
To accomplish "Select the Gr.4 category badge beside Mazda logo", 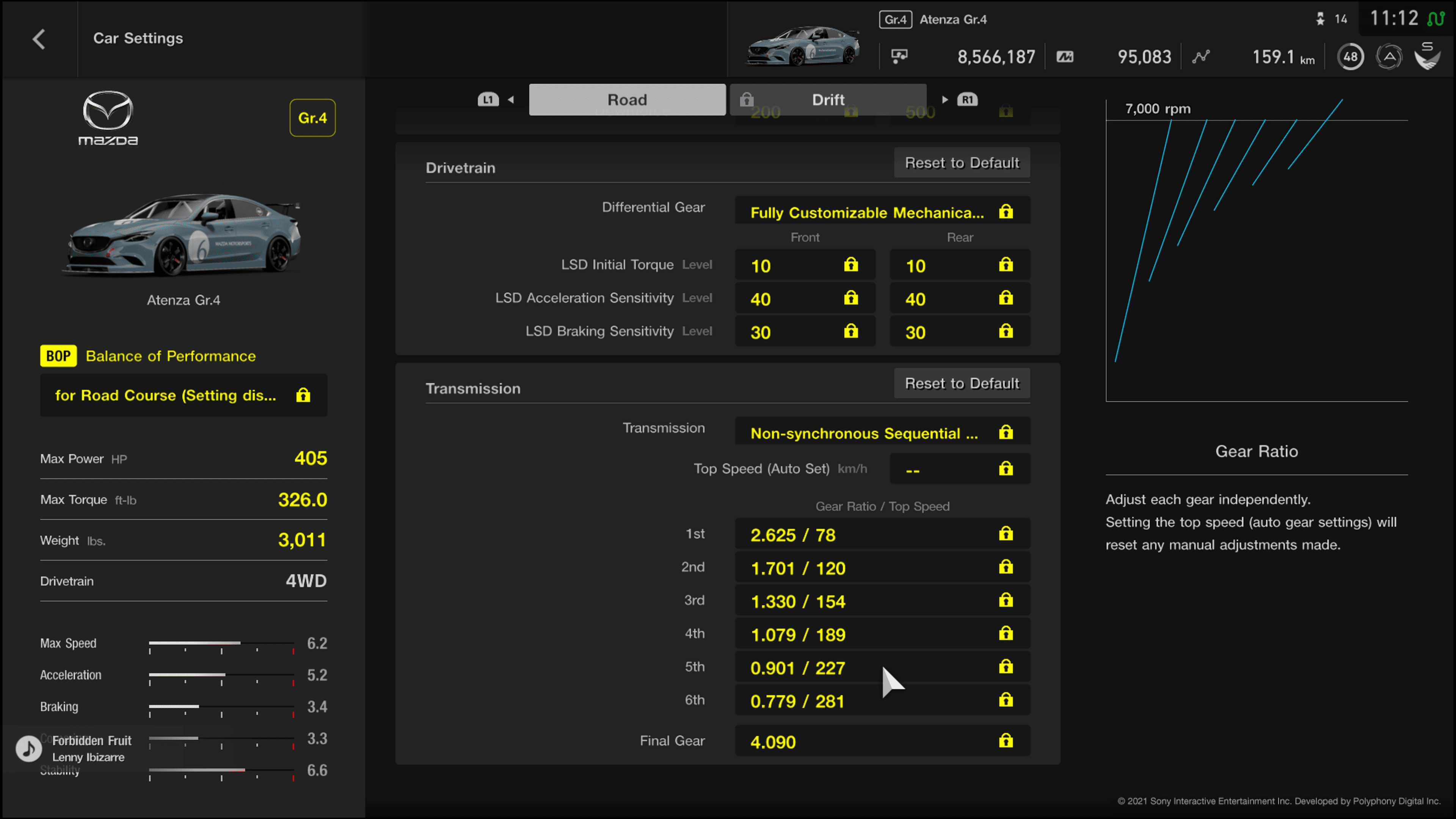I will pyautogui.click(x=312, y=118).
